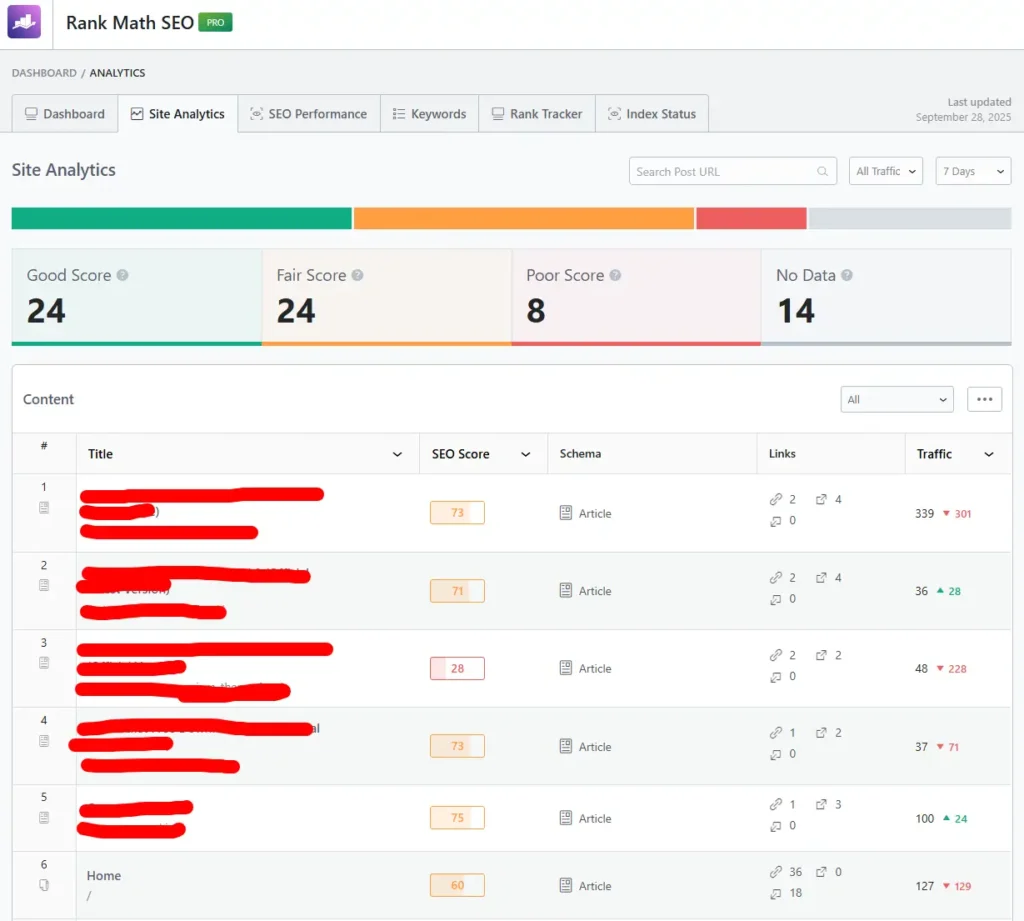The image size is (1024, 921).
Task: Click the internal links icon in row 3
Action: click(776, 655)
